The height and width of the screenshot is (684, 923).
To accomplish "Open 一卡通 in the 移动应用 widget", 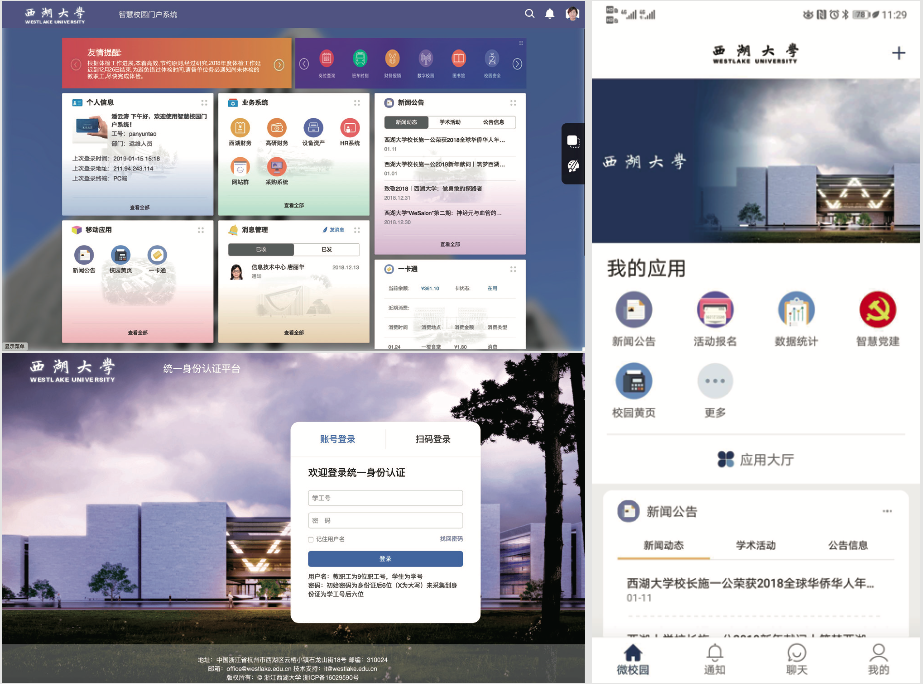I will pyautogui.click(x=157, y=255).
